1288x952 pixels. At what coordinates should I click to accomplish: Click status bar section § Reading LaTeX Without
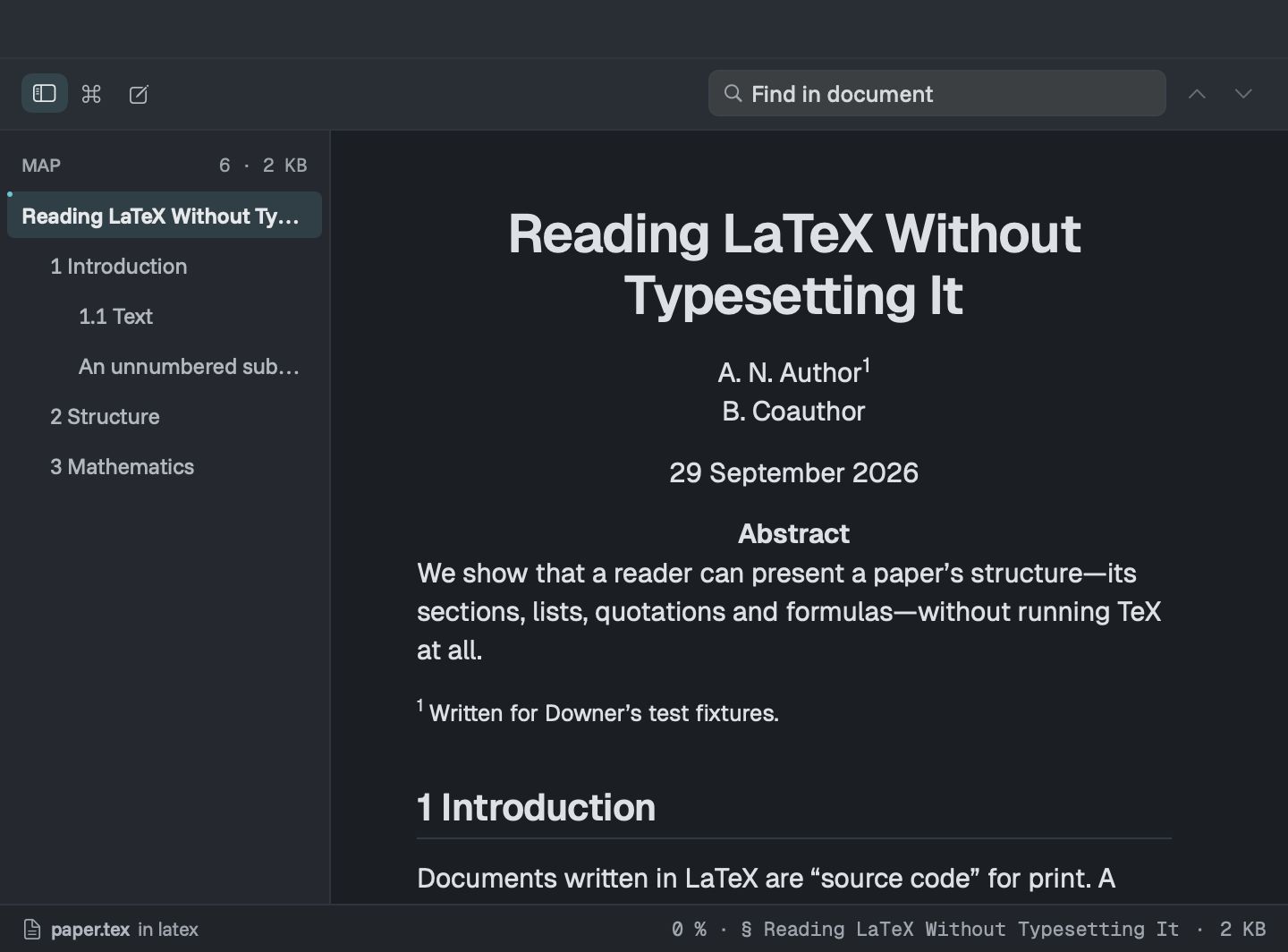(960, 930)
